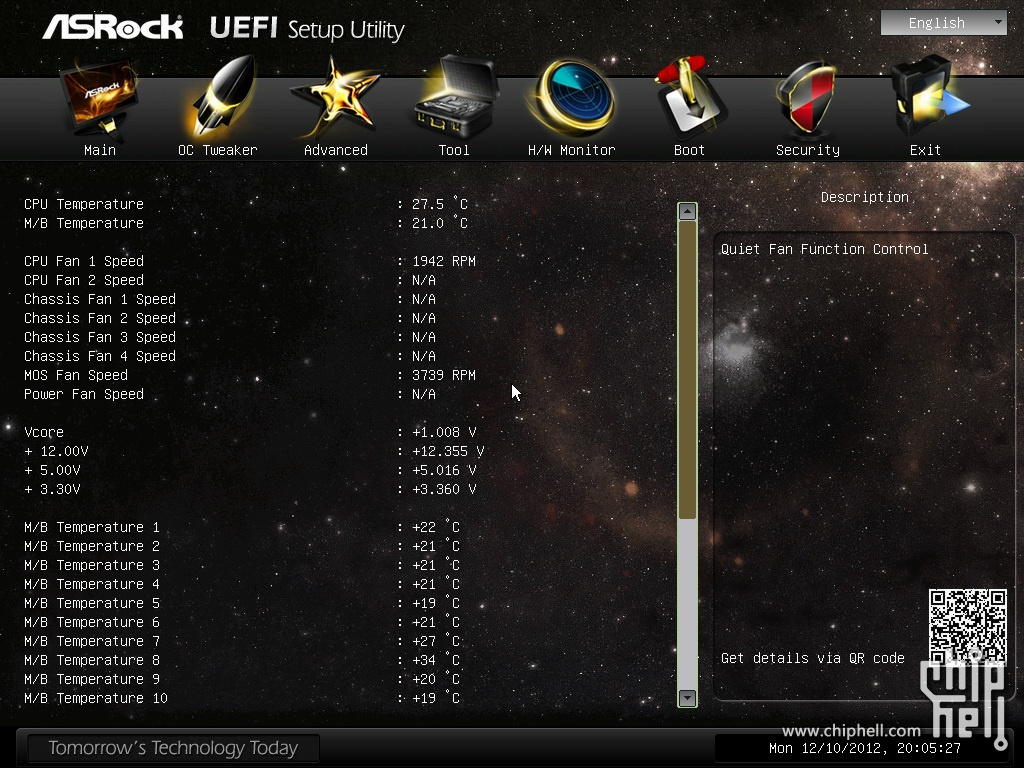Click the Description panel heading
Viewport: 1024px width, 768px height.
tap(865, 197)
